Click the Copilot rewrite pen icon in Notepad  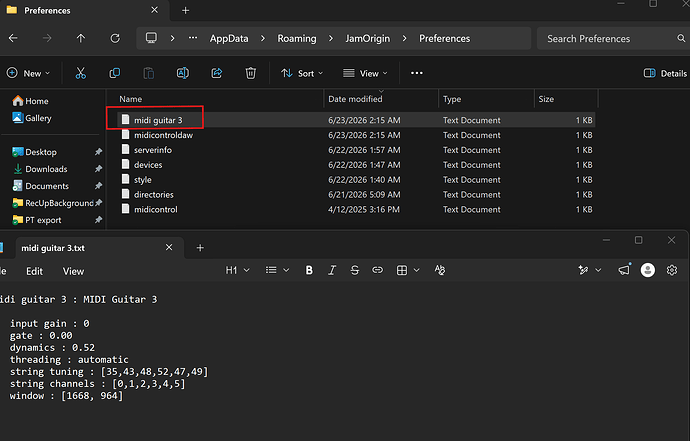(x=583, y=270)
